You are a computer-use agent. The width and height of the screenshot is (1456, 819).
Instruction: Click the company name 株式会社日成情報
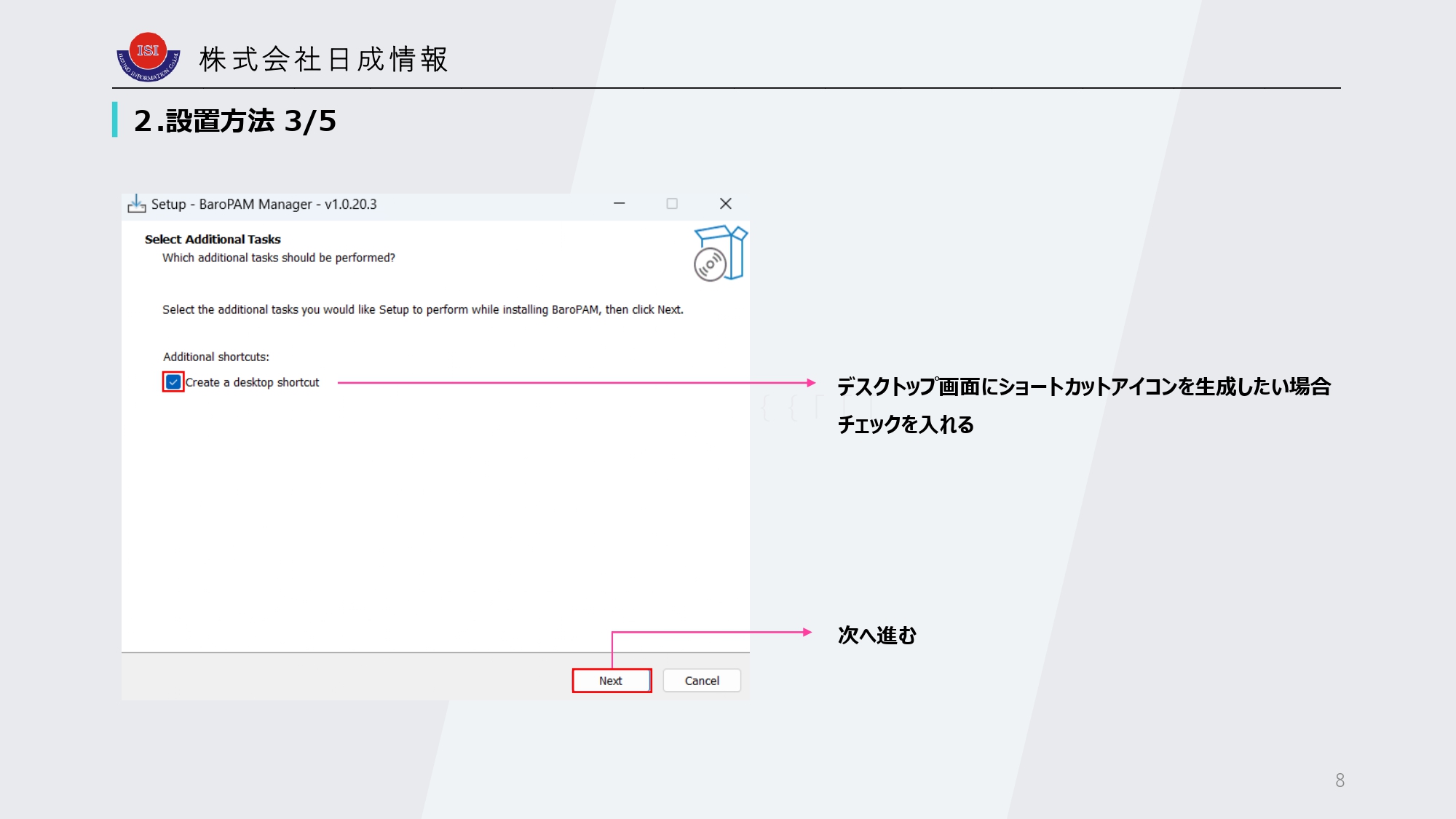pos(324,59)
